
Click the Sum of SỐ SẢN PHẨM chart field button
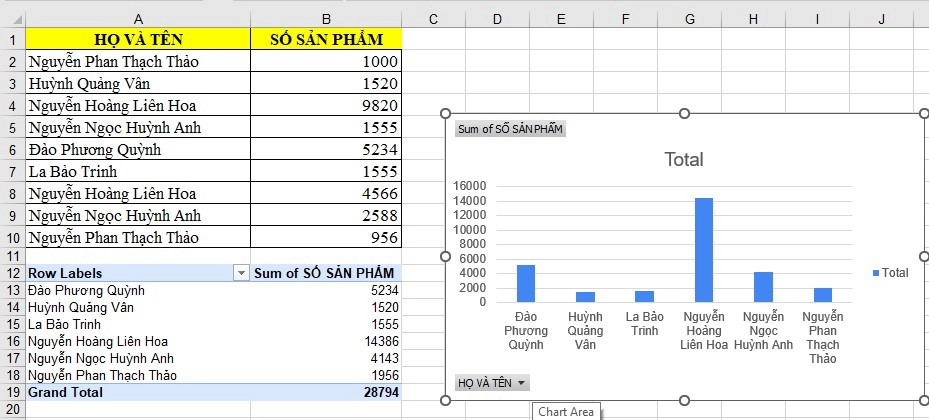510,129
